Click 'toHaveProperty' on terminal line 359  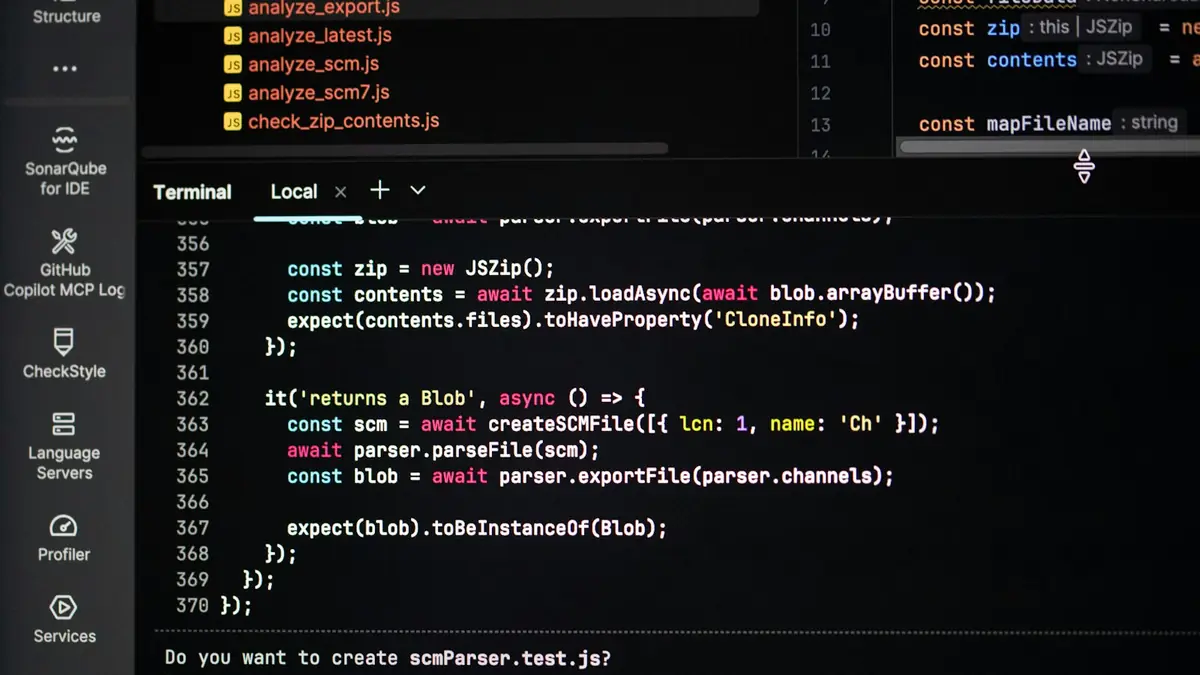[x=621, y=321]
